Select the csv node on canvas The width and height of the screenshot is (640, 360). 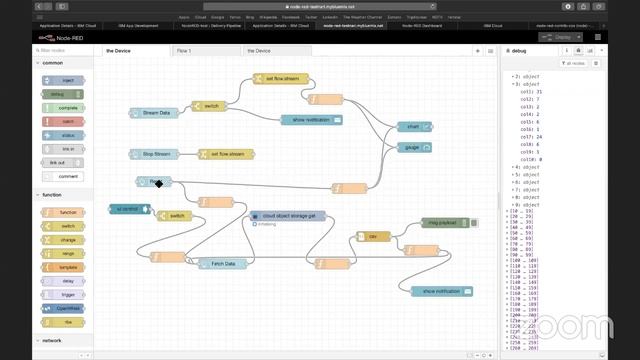373,236
